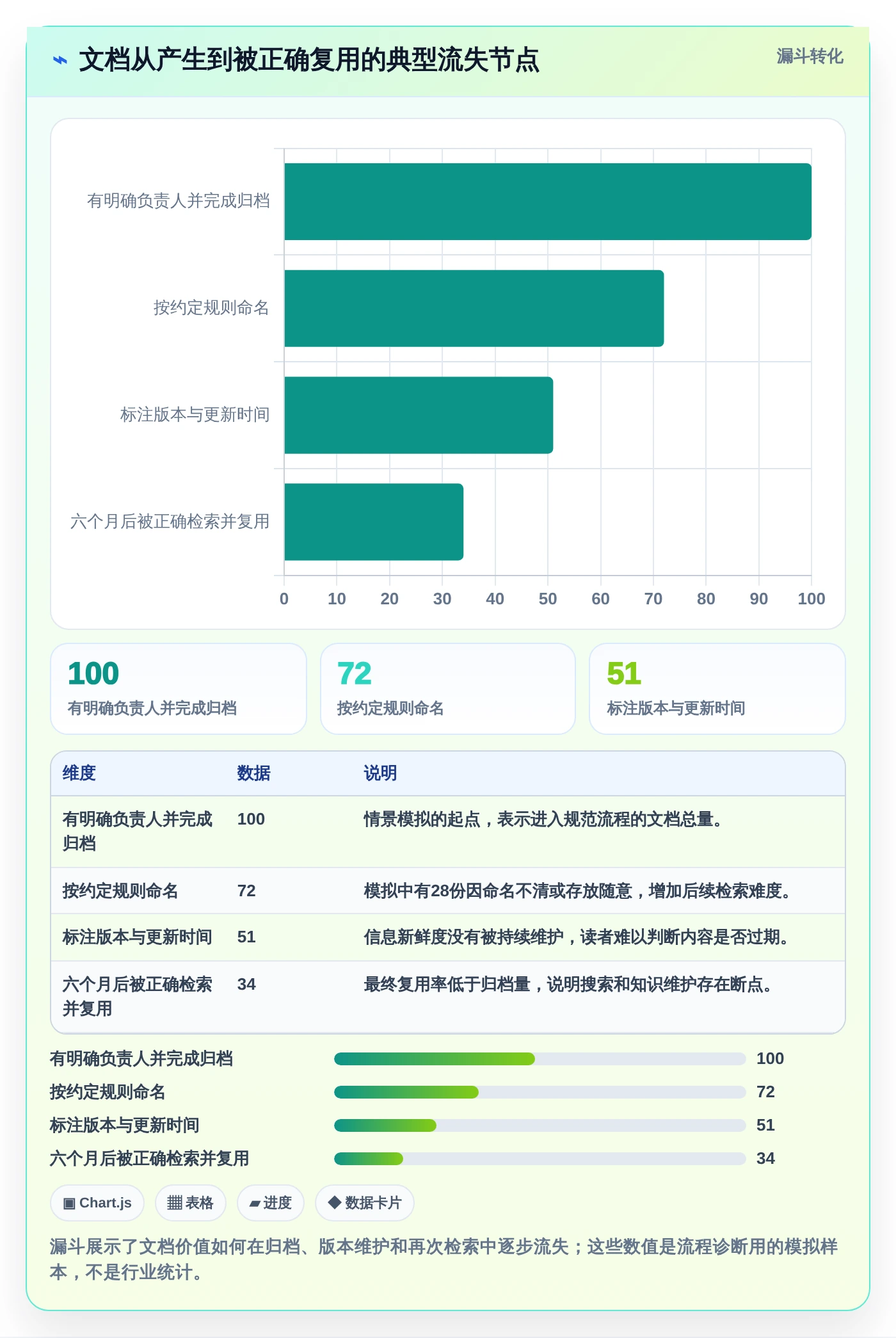Viewport: 896px width, 1338px height.
Task: Click the description starting 情景模拟的起点
Action: 544,819
